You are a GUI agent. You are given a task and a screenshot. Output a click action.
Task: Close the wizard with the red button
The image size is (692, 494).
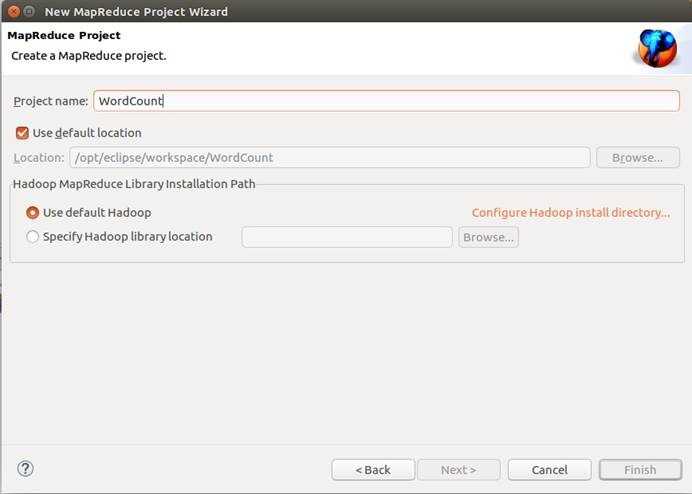click(x=10, y=12)
